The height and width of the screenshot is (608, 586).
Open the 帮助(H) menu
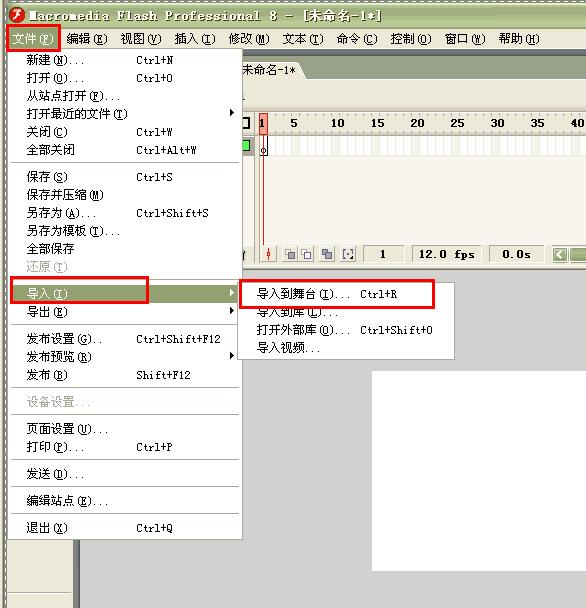[x=519, y=39]
